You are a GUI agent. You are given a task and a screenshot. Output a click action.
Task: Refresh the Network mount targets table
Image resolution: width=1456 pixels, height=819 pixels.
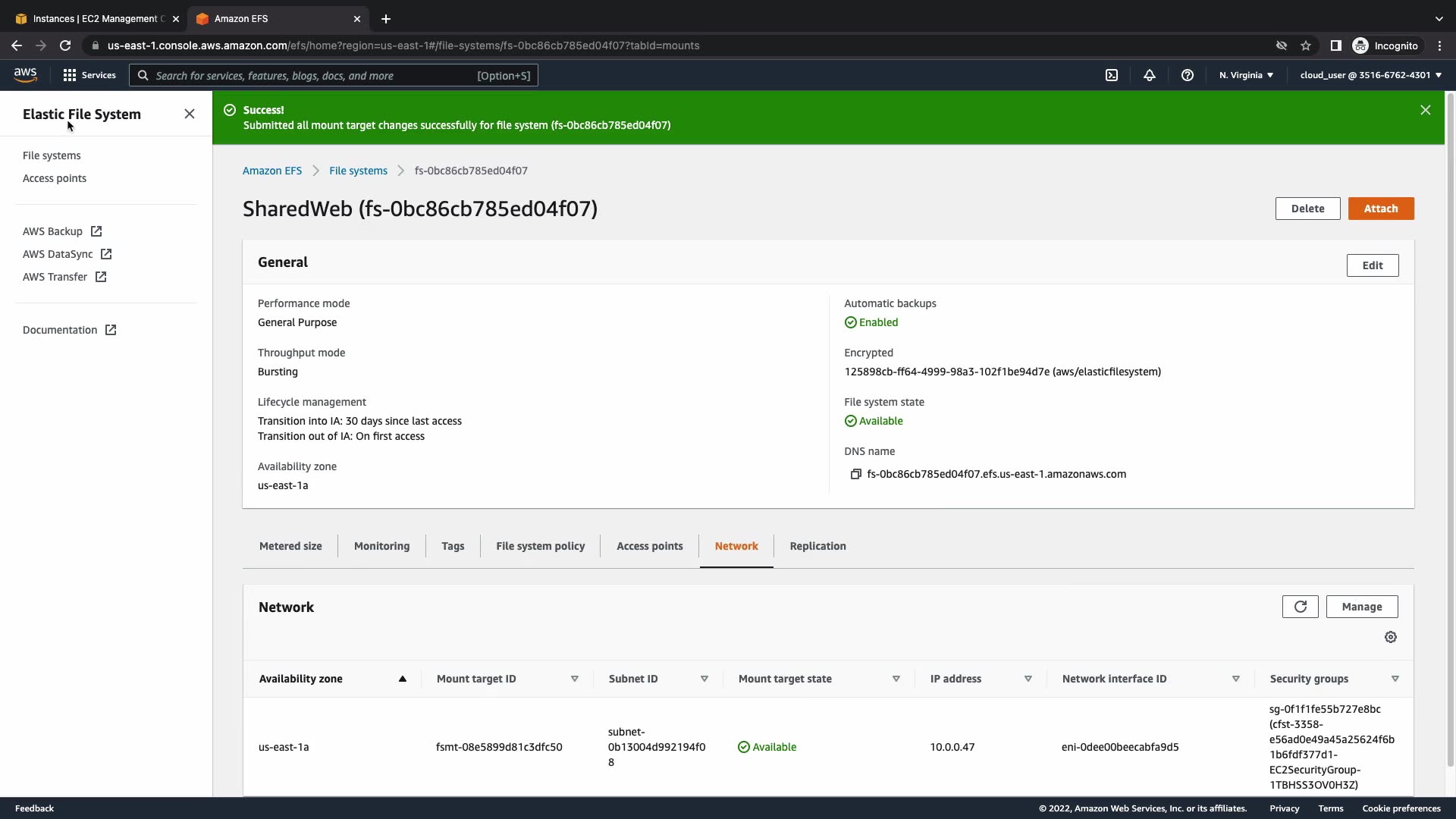coord(1300,607)
